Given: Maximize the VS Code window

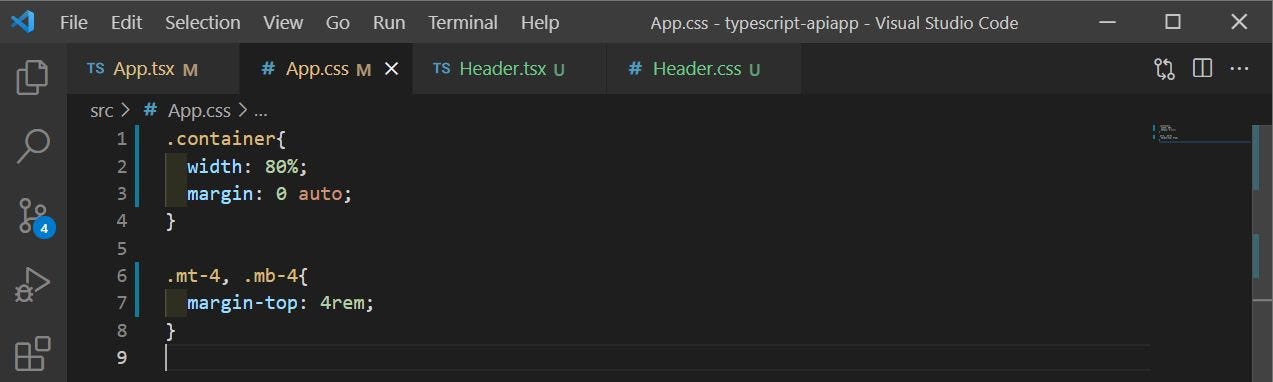Looking at the screenshot, I should point(1173,22).
